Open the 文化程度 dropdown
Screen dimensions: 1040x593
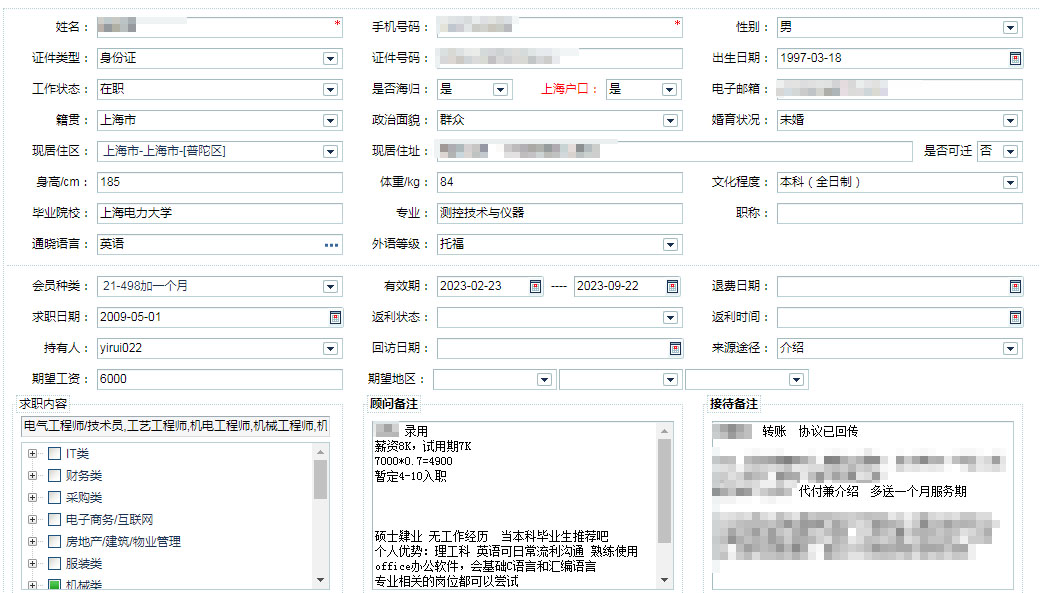[1010, 182]
